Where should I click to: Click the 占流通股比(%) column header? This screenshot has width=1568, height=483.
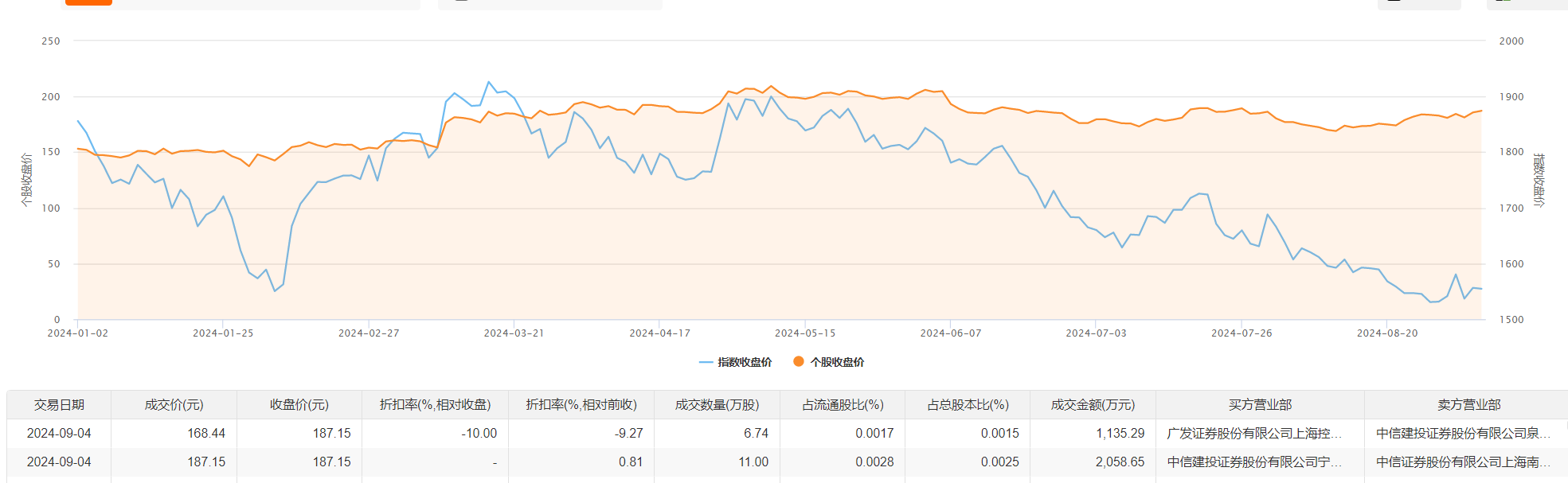coord(843,405)
